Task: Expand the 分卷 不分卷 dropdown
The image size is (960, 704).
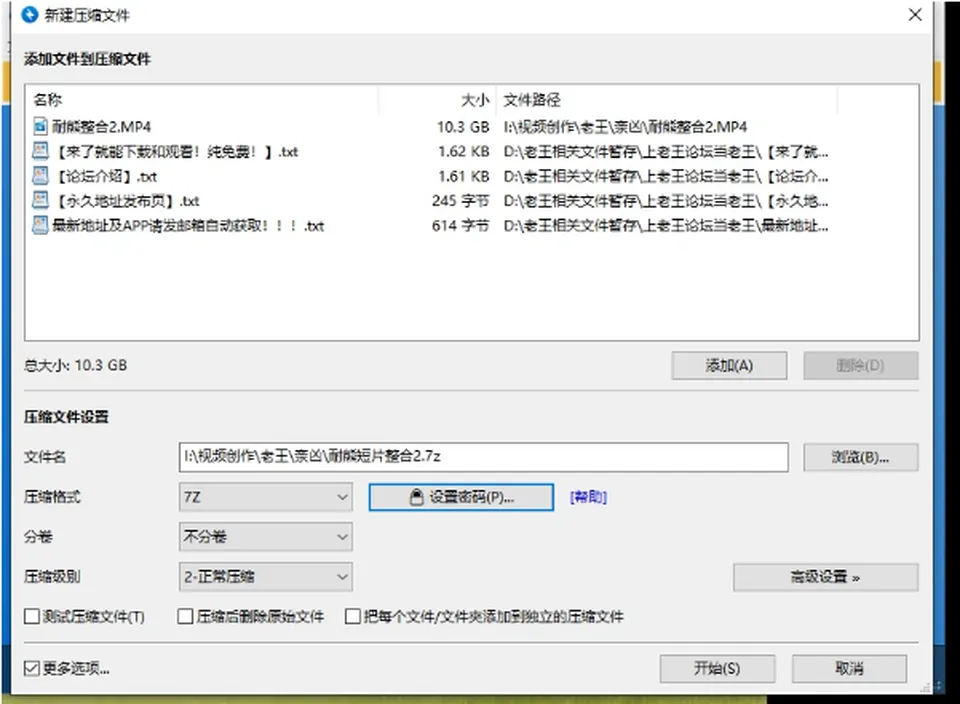Action: [x=266, y=537]
